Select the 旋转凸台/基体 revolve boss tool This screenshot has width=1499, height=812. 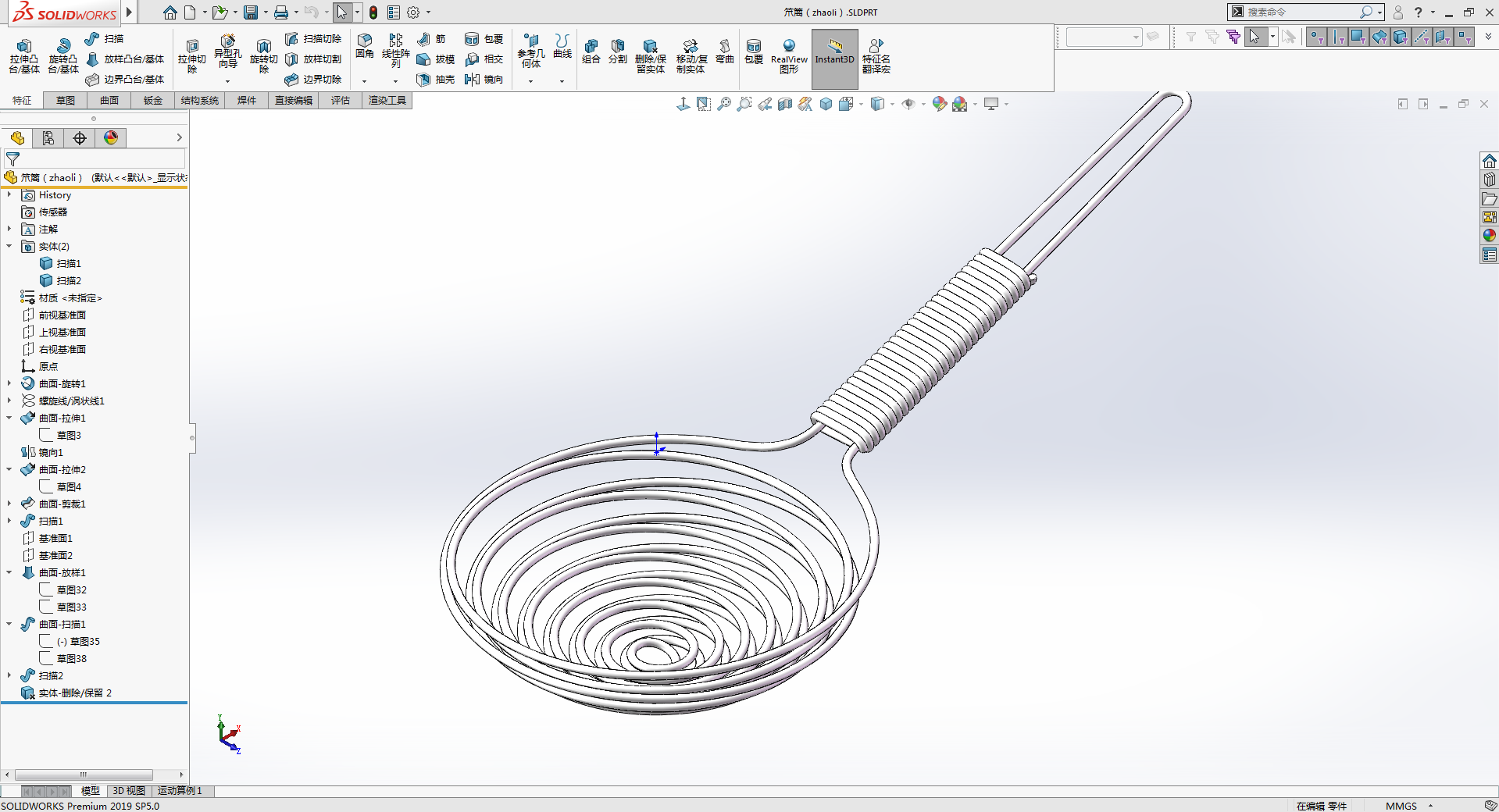tap(62, 56)
